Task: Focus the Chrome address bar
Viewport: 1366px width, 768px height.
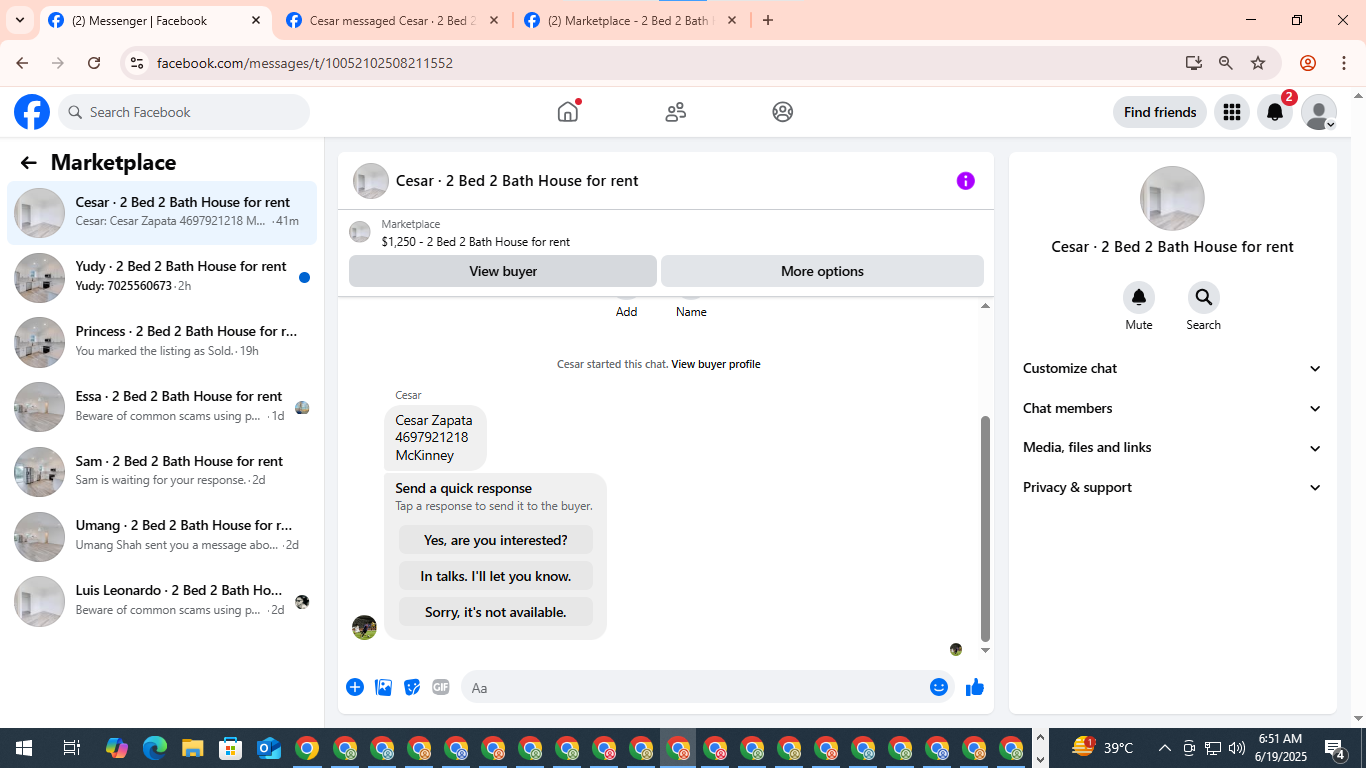Action: pyautogui.click(x=660, y=63)
